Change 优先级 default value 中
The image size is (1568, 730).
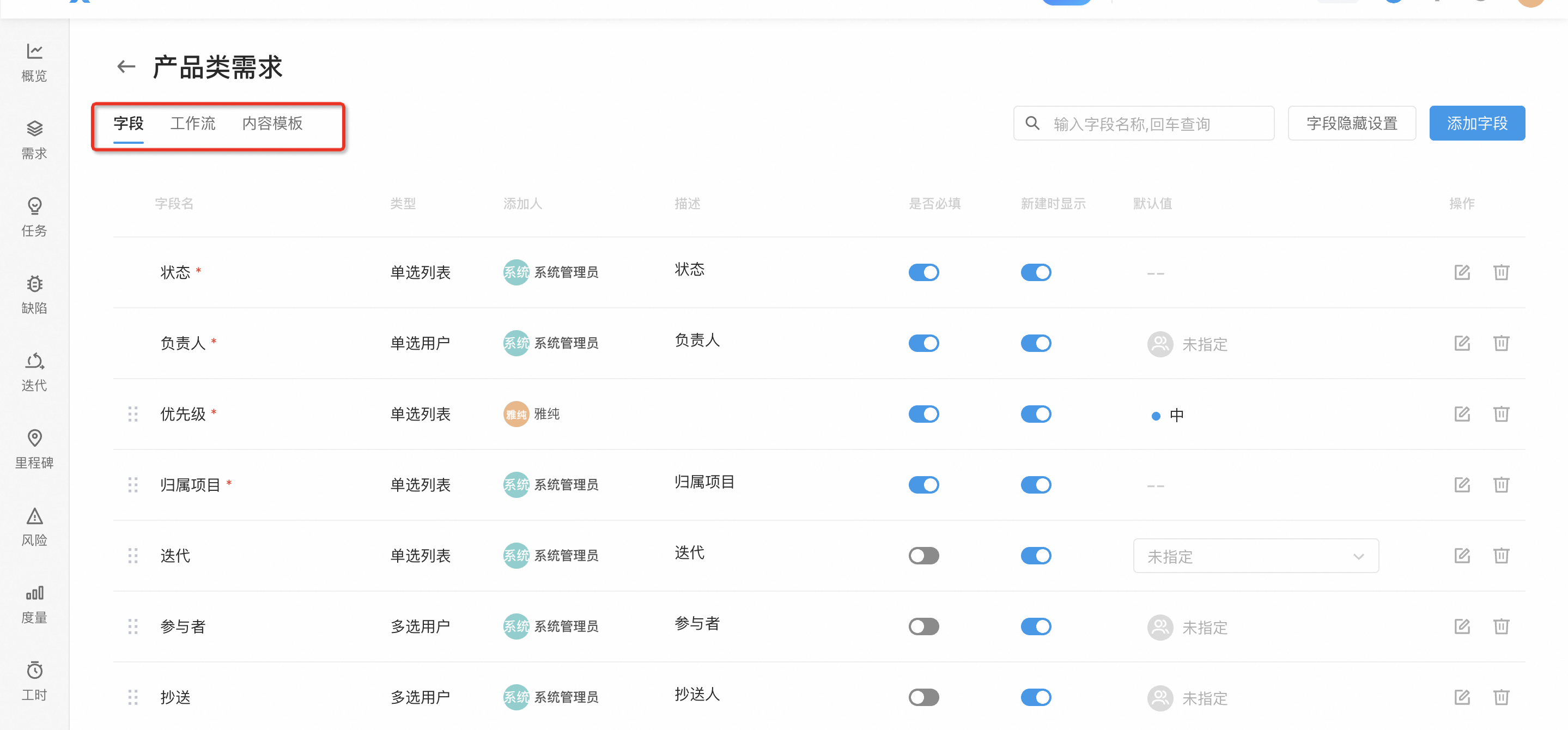point(1168,415)
